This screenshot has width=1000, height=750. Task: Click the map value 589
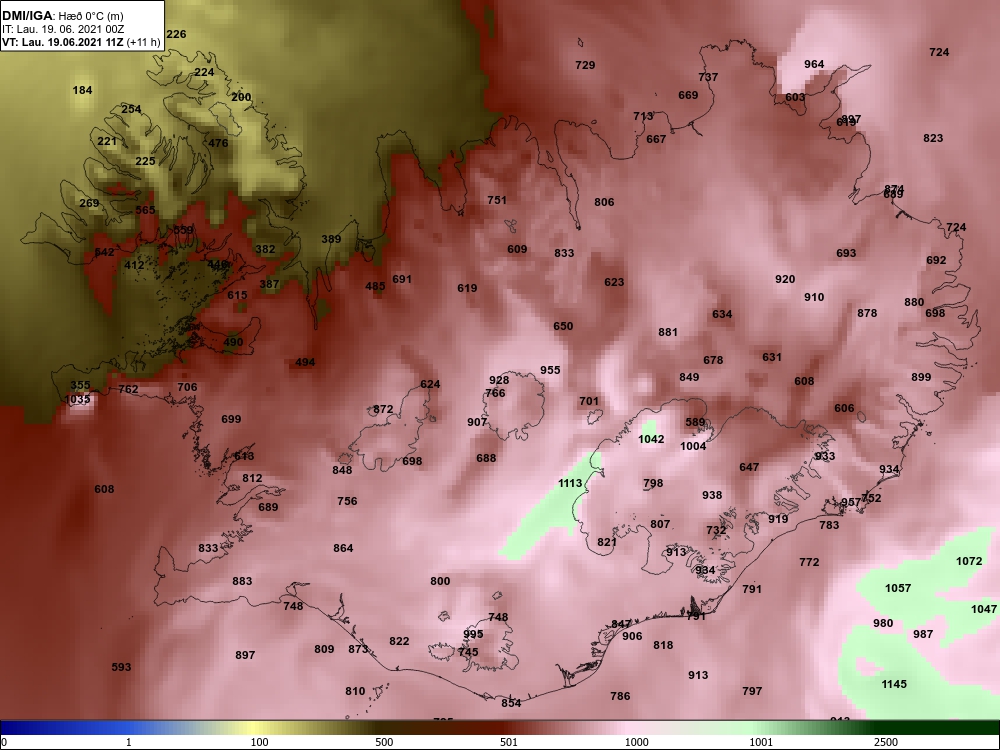point(695,422)
